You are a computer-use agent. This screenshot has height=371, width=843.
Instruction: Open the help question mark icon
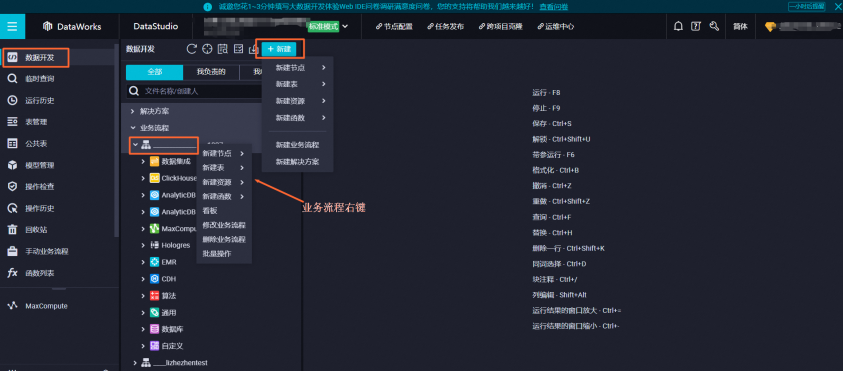click(696, 26)
